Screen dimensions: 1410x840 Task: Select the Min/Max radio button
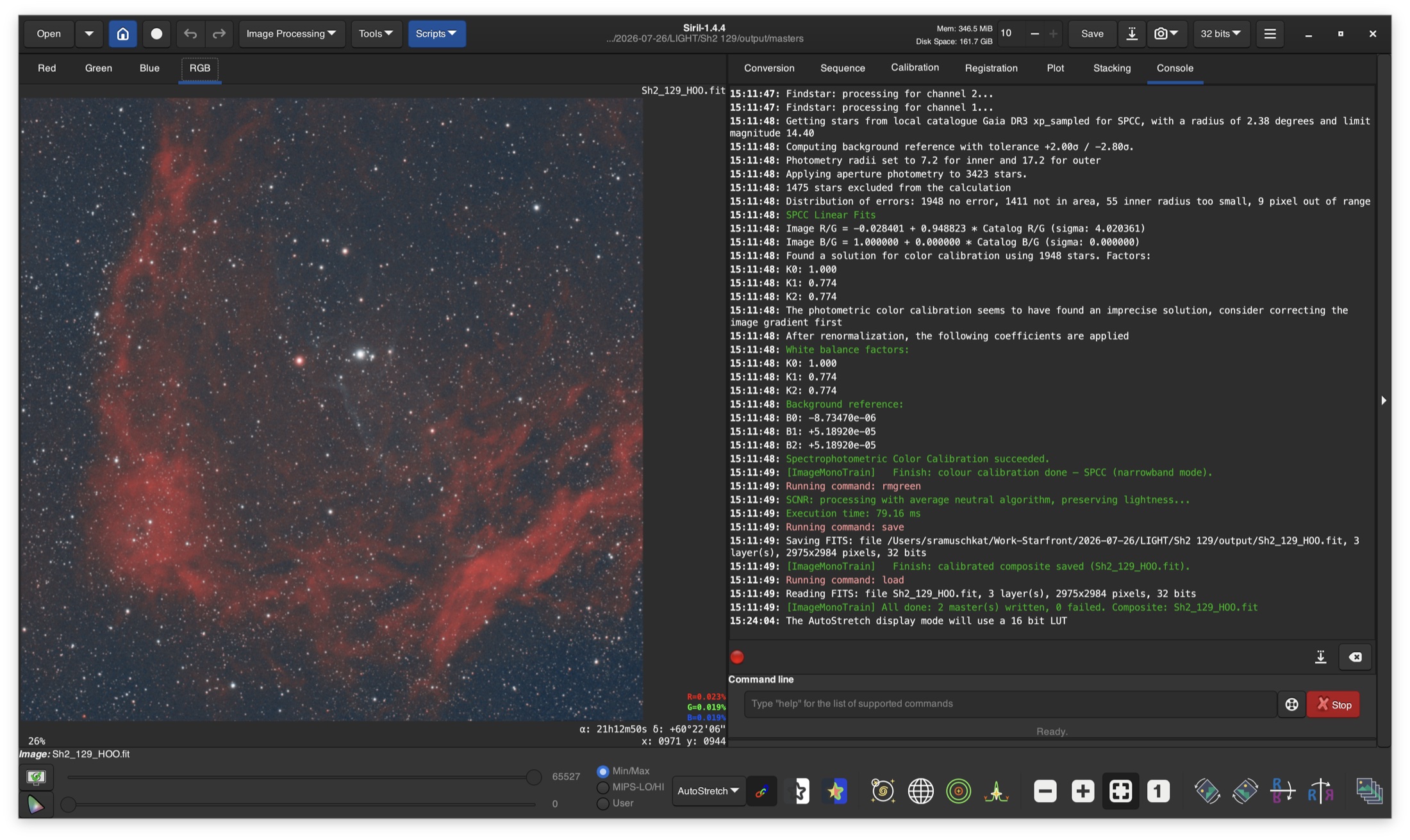[602, 771]
